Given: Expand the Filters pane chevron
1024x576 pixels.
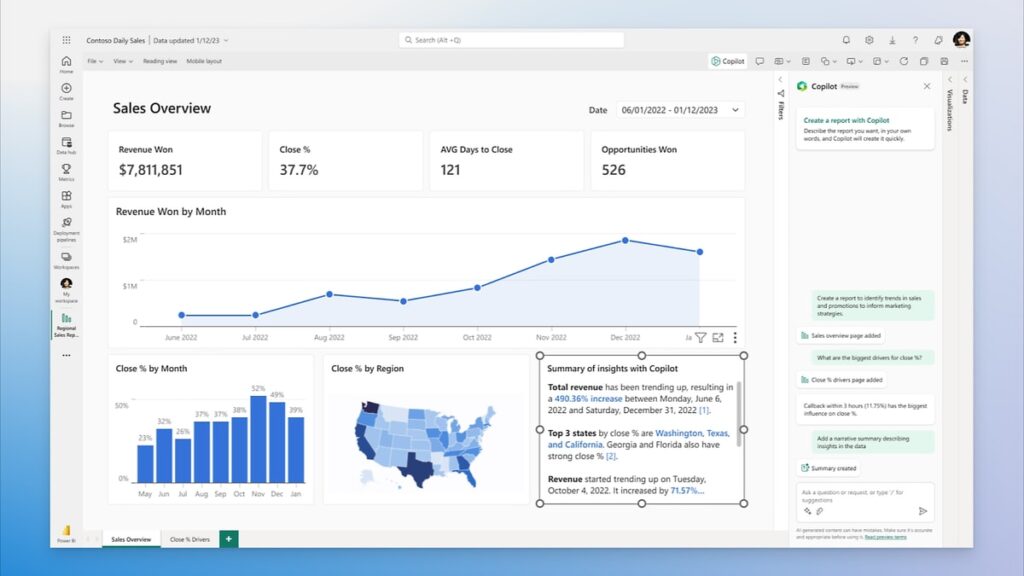Looking at the screenshot, I should [780, 80].
